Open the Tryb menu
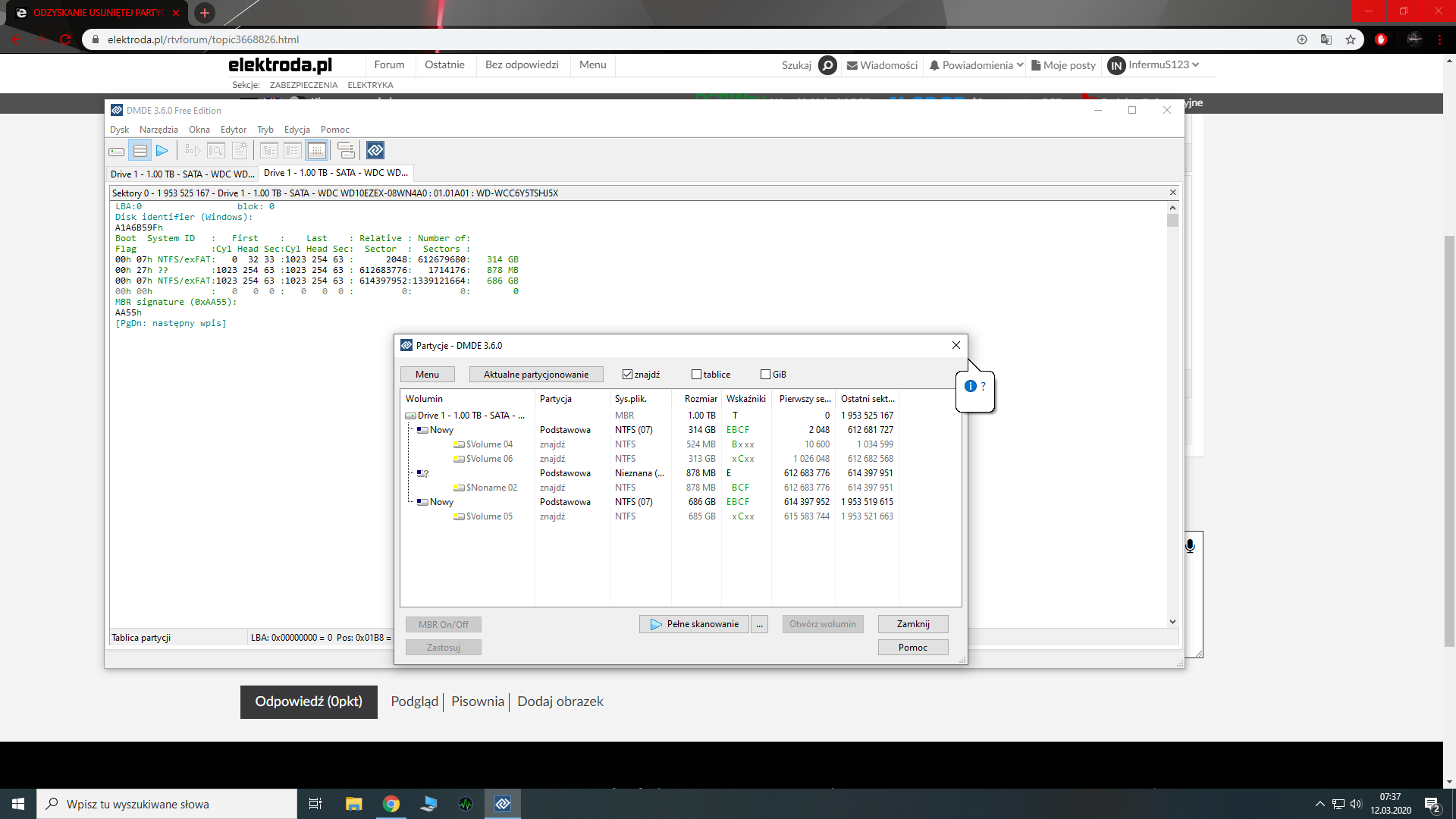The image size is (1456, 819). pos(265,130)
